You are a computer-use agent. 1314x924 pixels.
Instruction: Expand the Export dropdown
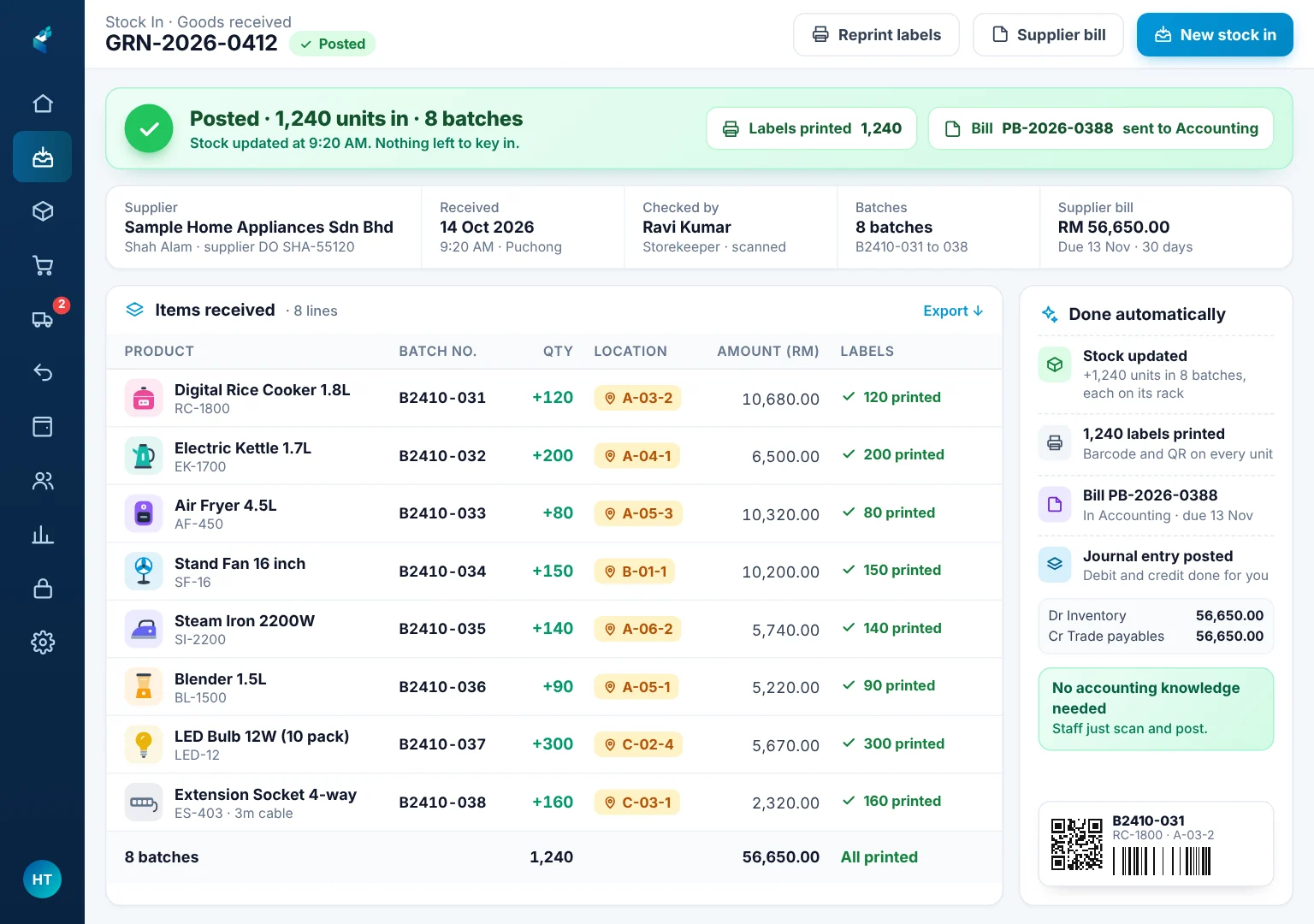pyautogui.click(x=953, y=311)
